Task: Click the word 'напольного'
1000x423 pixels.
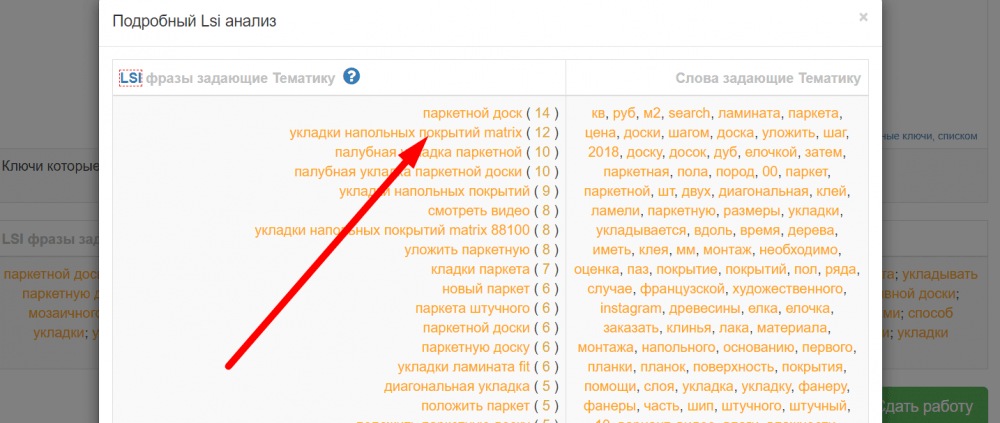Action: coord(677,347)
